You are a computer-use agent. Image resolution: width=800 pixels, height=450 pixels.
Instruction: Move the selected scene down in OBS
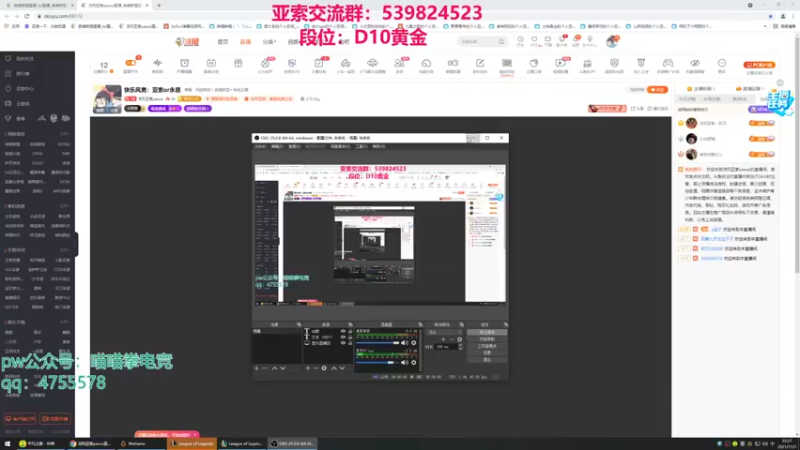click(283, 368)
